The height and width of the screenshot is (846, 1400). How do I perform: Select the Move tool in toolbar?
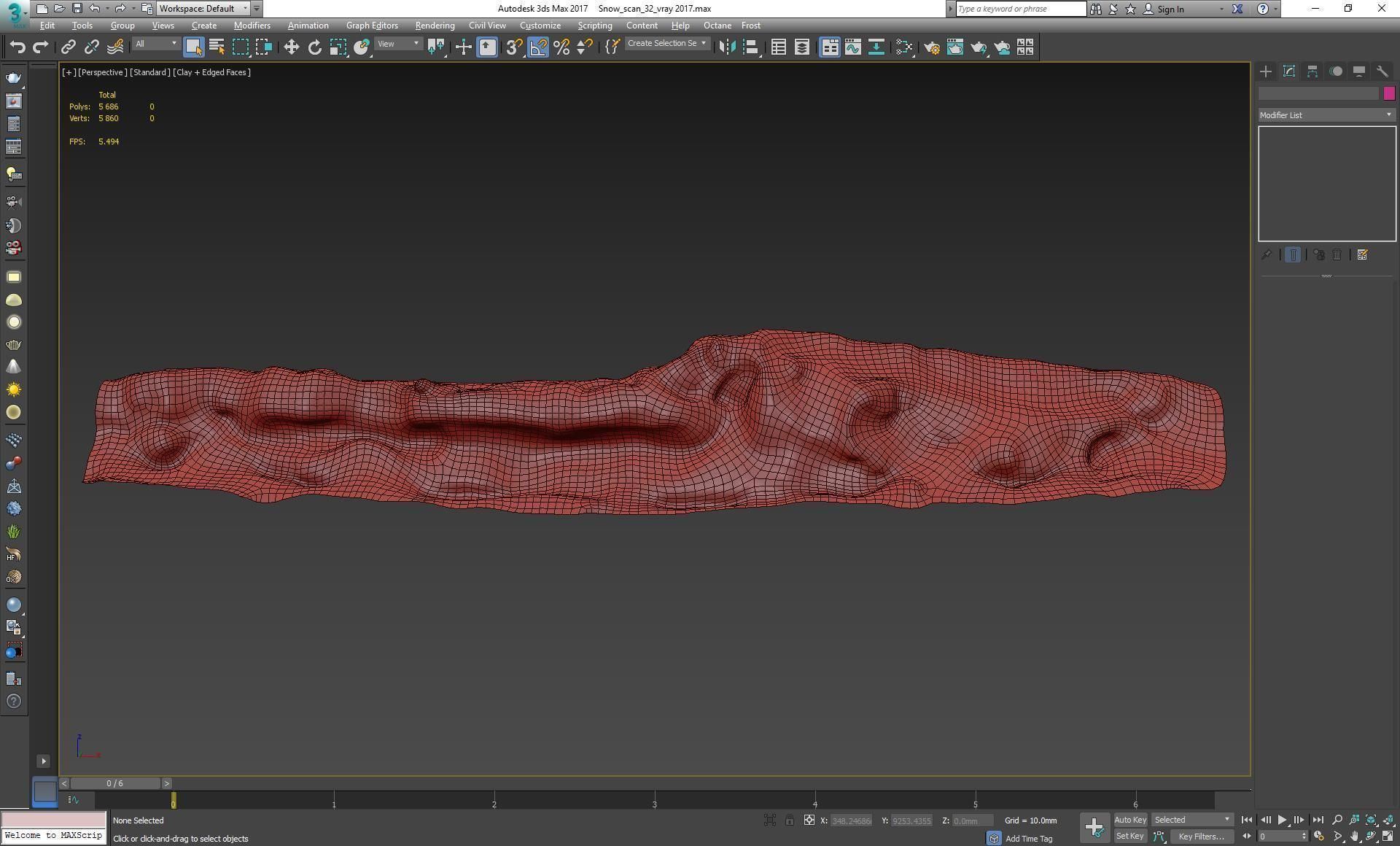pyautogui.click(x=291, y=47)
